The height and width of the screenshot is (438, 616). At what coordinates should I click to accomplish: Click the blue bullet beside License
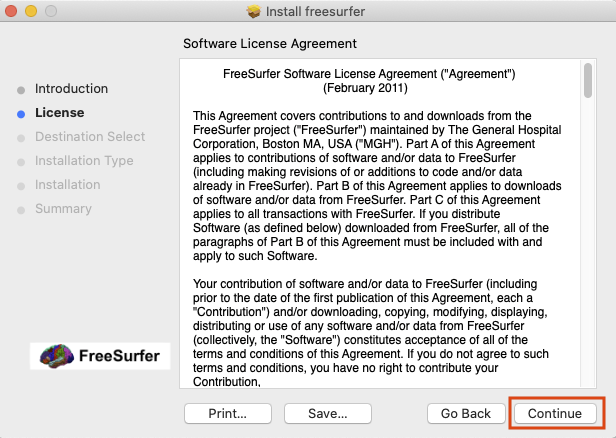pos(21,113)
